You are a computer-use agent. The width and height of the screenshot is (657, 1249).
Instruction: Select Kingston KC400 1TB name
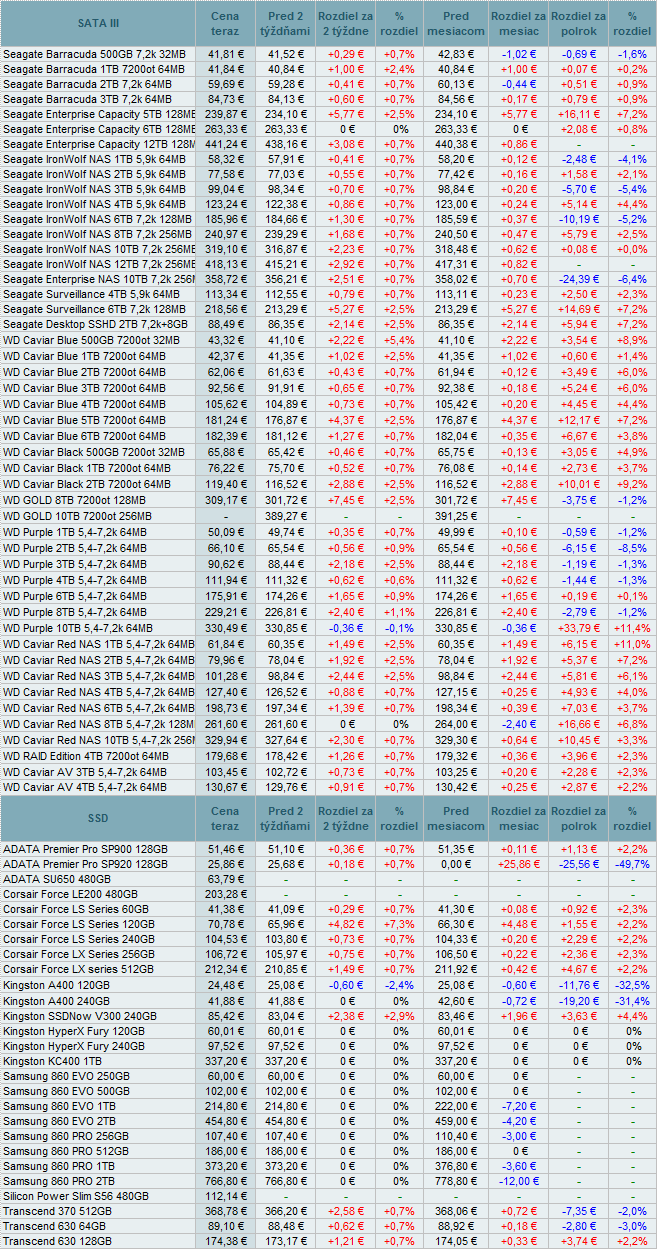tap(53, 1061)
